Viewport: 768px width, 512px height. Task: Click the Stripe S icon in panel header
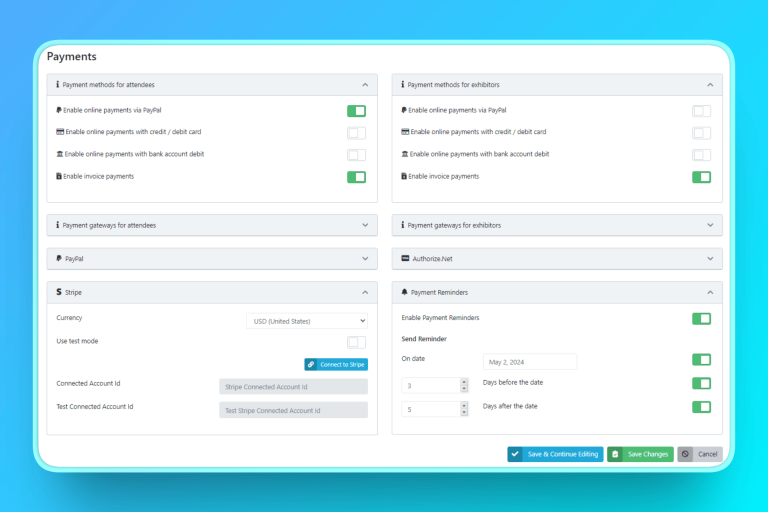click(59, 292)
